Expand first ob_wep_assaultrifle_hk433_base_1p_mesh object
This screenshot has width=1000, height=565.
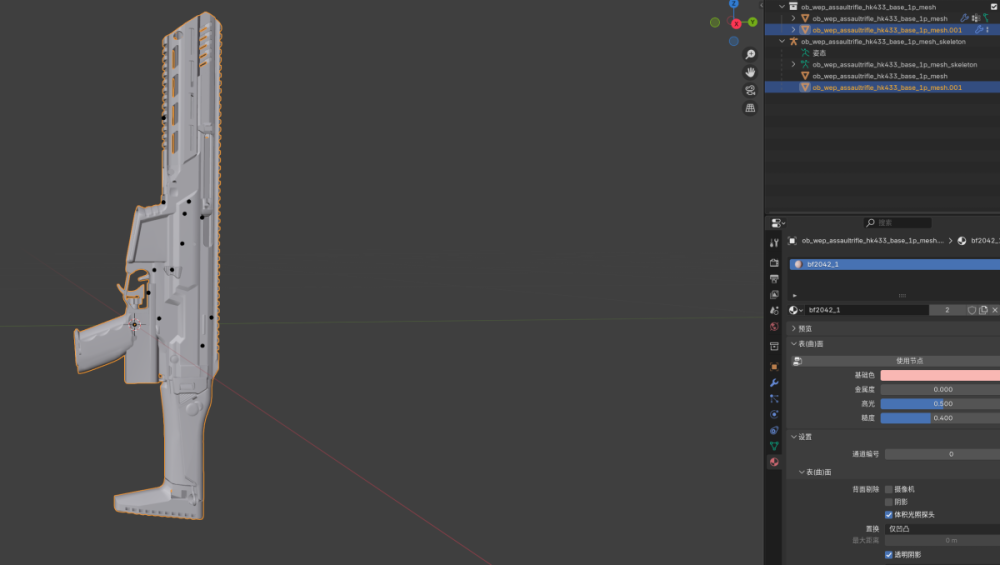(x=793, y=18)
